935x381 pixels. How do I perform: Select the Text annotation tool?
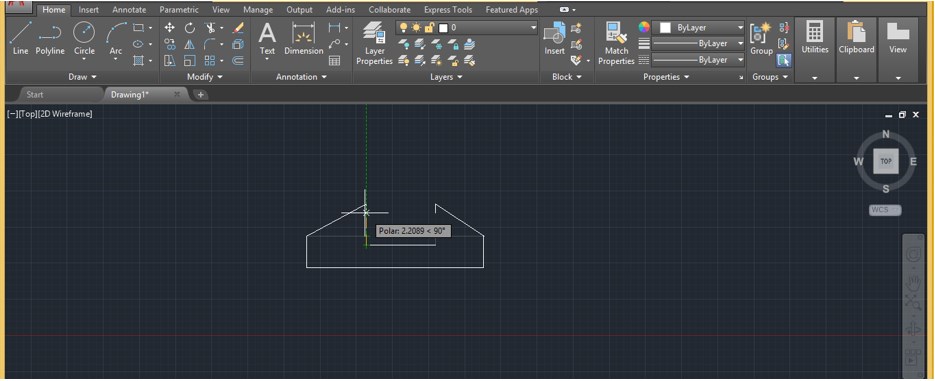pos(267,39)
